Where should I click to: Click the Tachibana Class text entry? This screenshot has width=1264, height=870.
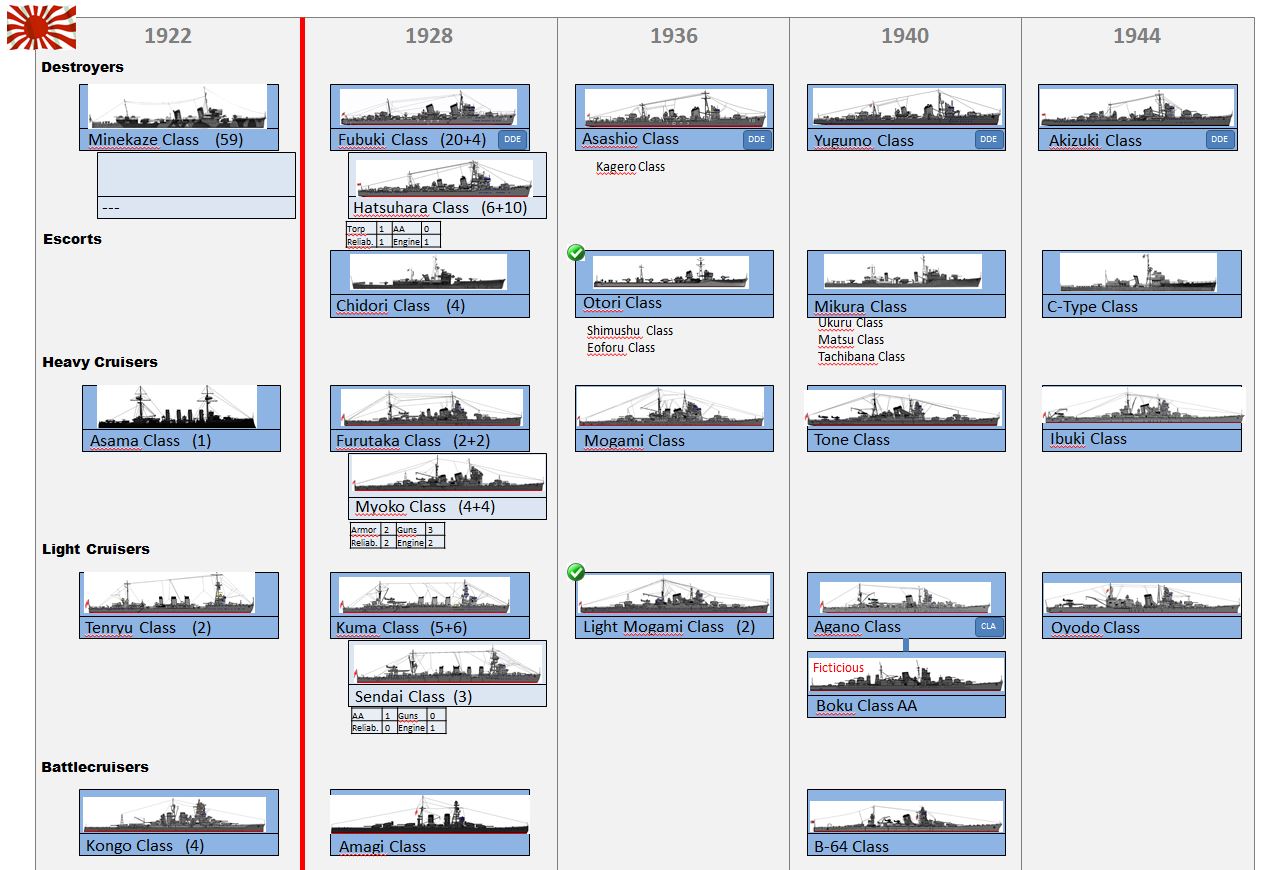[861, 357]
